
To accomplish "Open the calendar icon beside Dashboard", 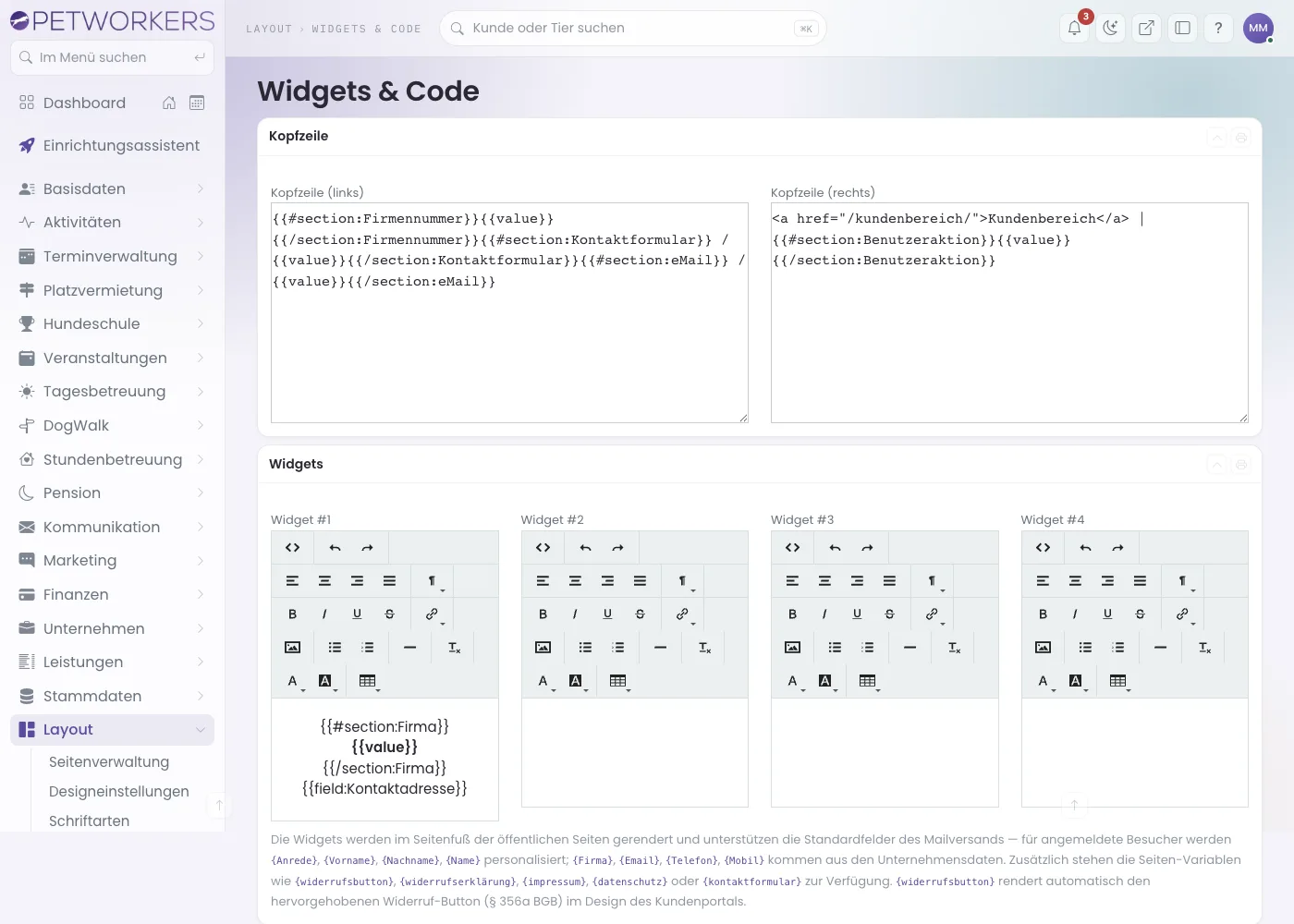I will click(197, 103).
